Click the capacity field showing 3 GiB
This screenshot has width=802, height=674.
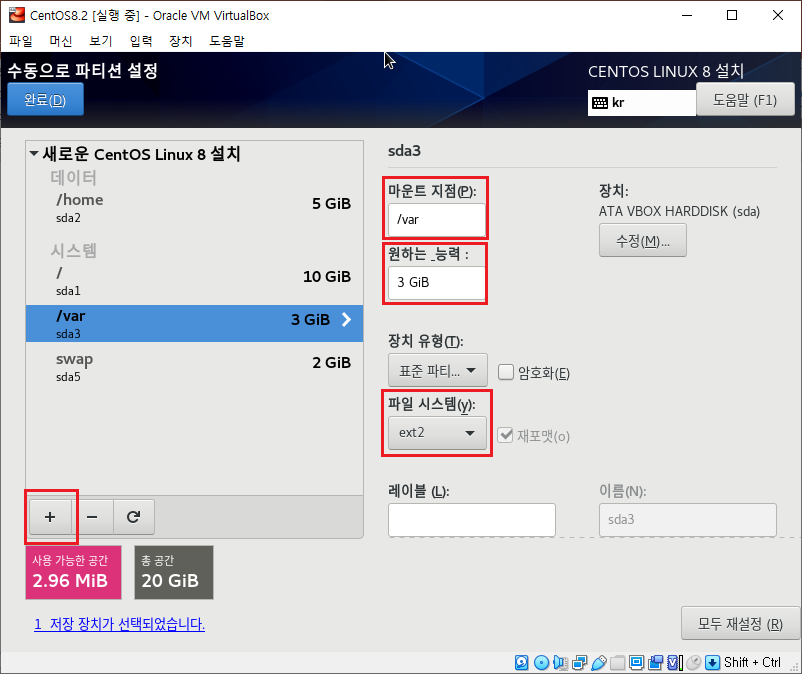point(437,283)
